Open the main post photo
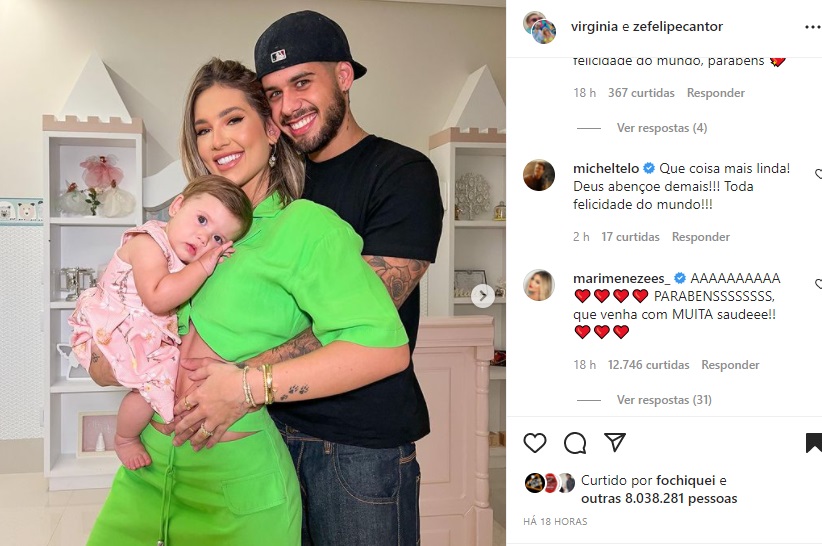The width and height of the screenshot is (822, 546). coord(253,273)
